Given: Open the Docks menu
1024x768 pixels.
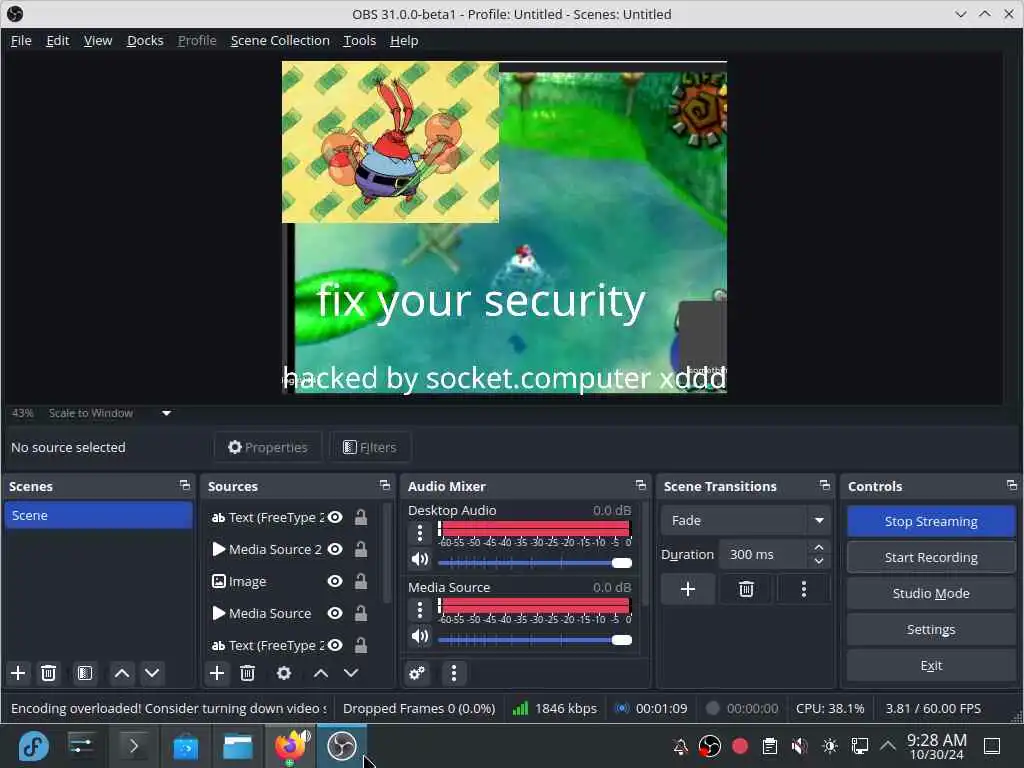Looking at the screenshot, I should click(145, 40).
